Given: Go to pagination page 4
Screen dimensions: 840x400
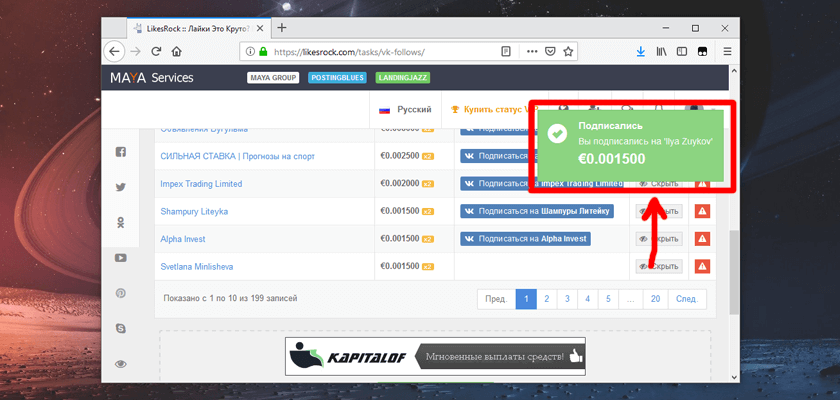Looking at the screenshot, I should 588,299.
